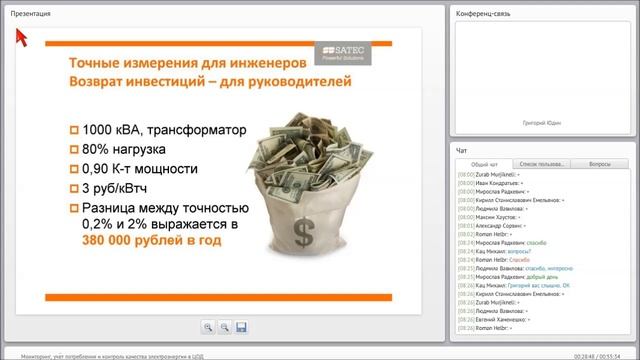Select the 08:00 Zurab Mutjikneli chat message

(x=489, y=175)
